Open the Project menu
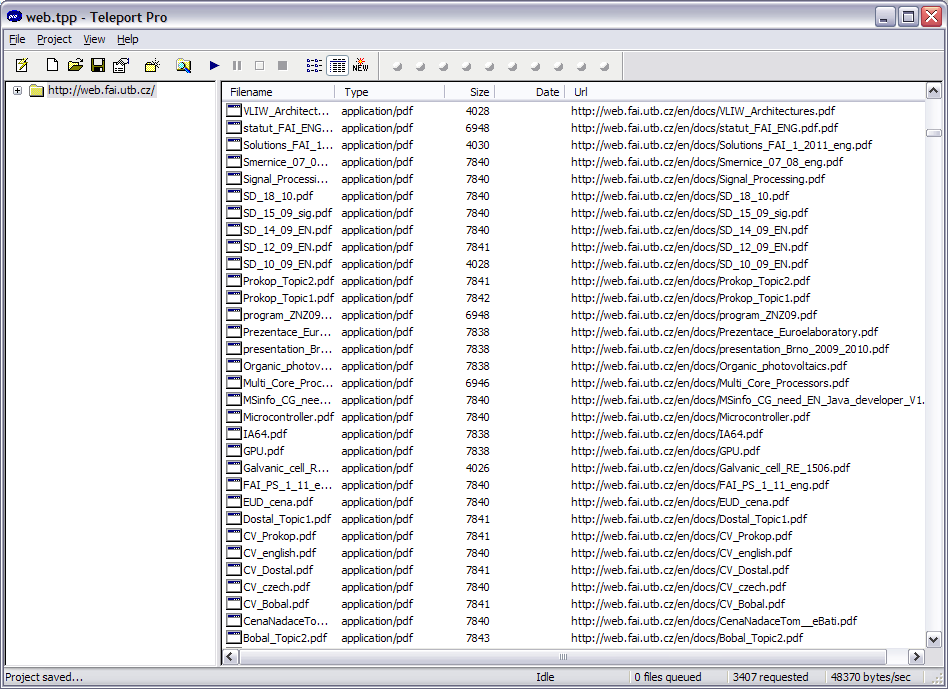 (x=54, y=39)
